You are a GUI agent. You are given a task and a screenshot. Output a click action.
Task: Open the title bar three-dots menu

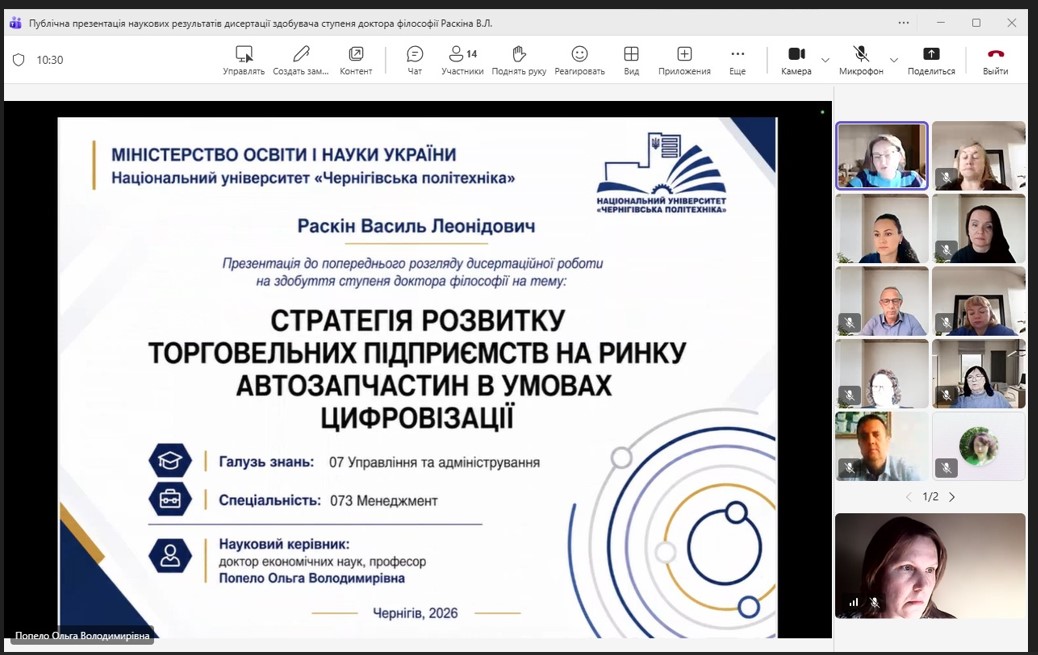pyautogui.click(x=904, y=23)
